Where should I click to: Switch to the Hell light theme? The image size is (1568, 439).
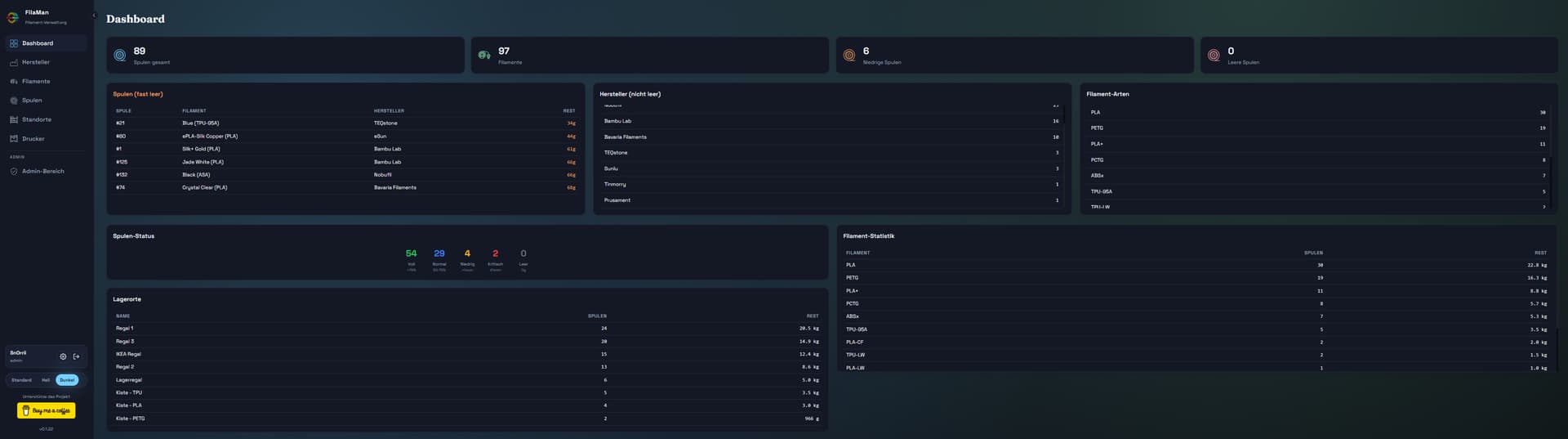(46, 380)
